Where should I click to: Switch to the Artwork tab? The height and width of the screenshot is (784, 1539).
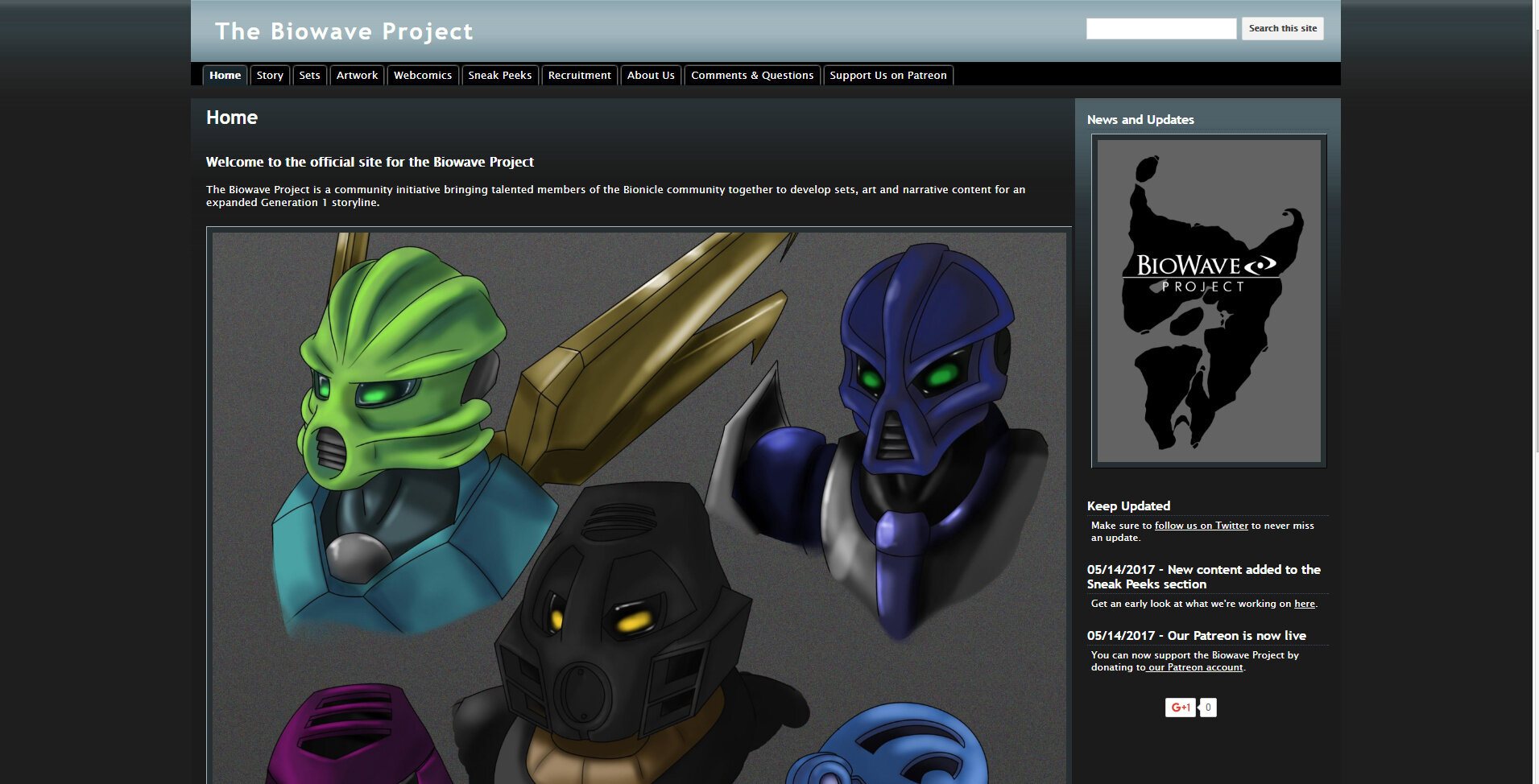357,75
